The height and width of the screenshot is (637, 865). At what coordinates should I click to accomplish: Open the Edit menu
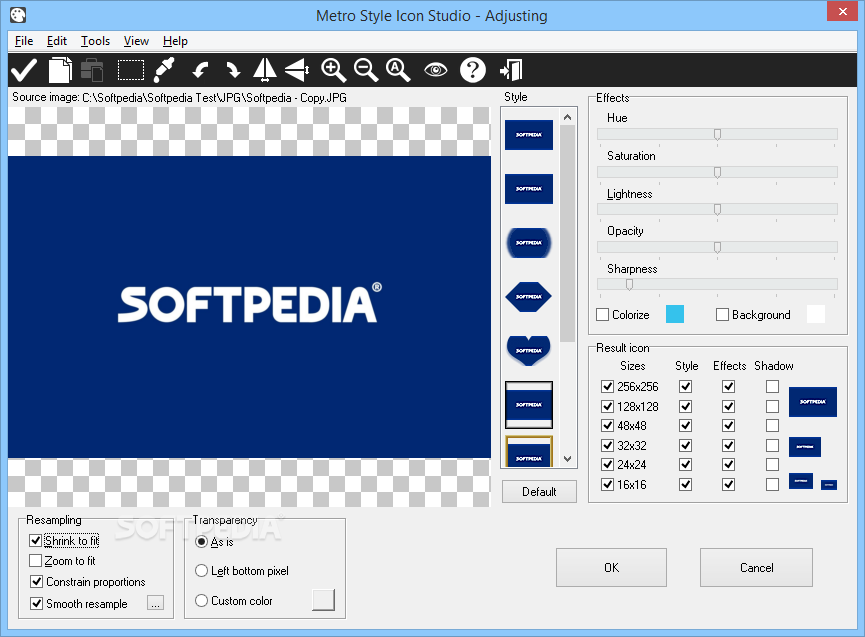pos(57,41)
